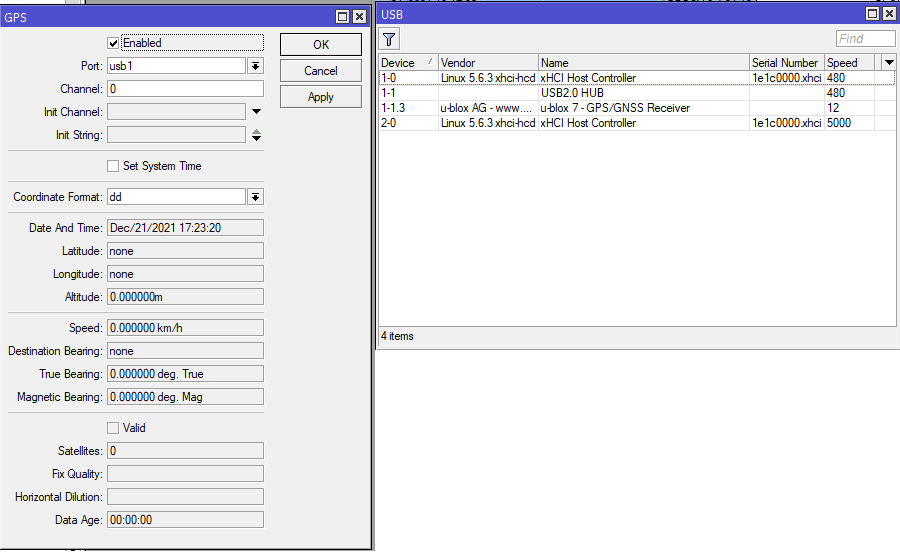Select the Satellites value field

point(185,450)
